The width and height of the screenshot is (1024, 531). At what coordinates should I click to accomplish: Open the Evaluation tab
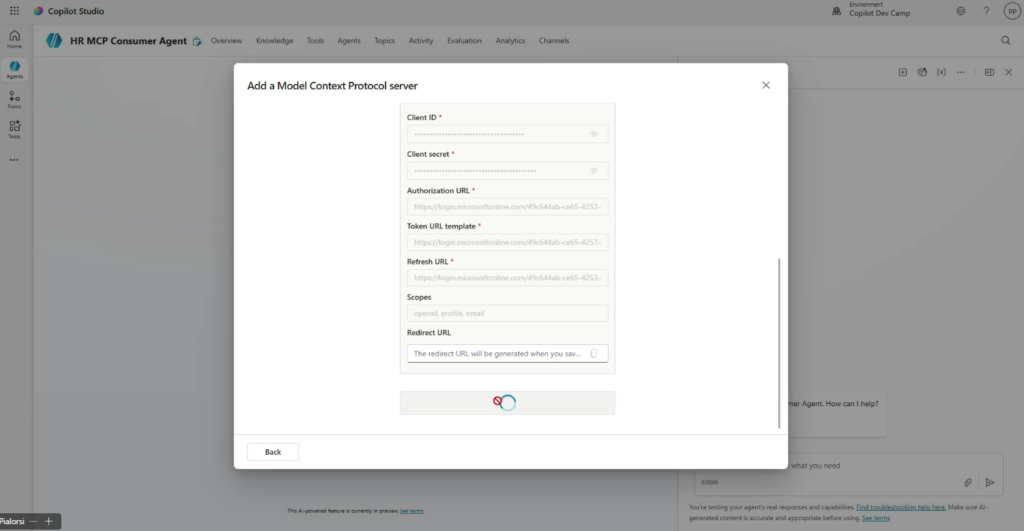click(464, 40)
